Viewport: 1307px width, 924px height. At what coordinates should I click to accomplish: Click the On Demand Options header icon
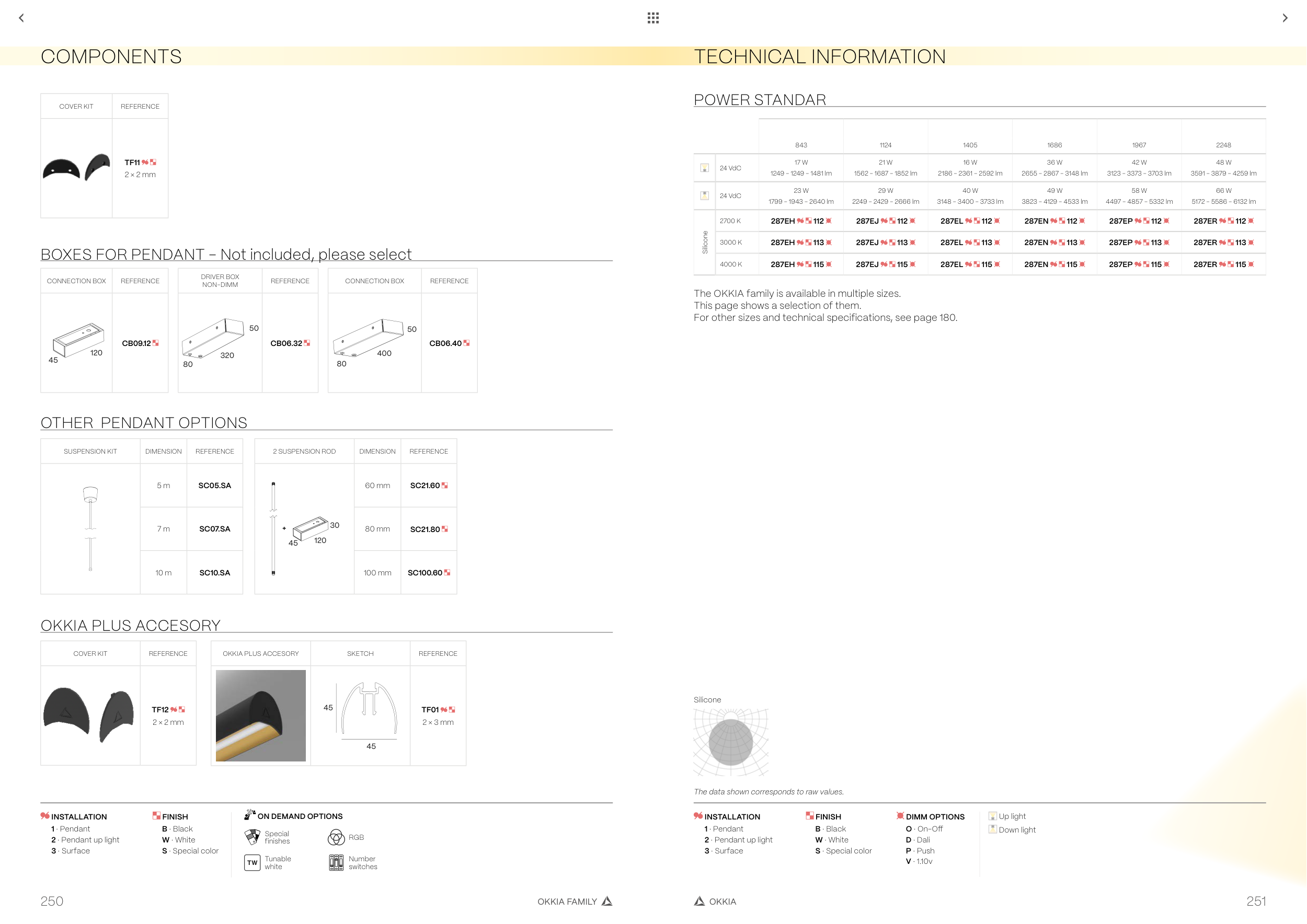(249, 815)
